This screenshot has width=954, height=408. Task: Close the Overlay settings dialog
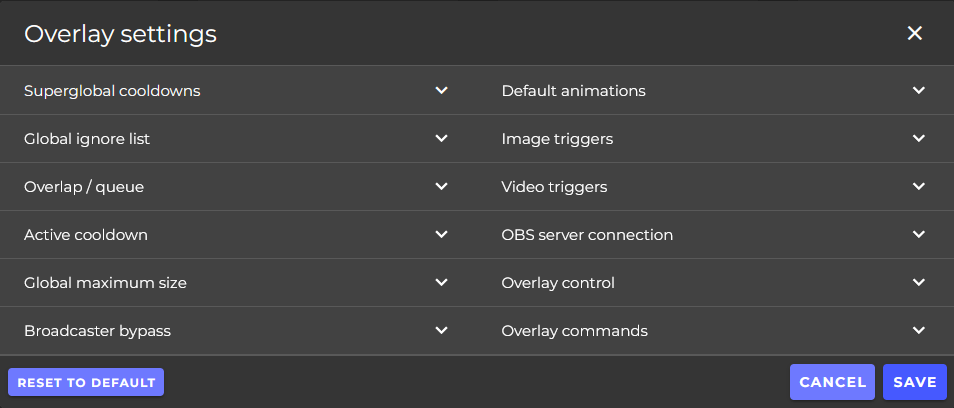point(914,33)
